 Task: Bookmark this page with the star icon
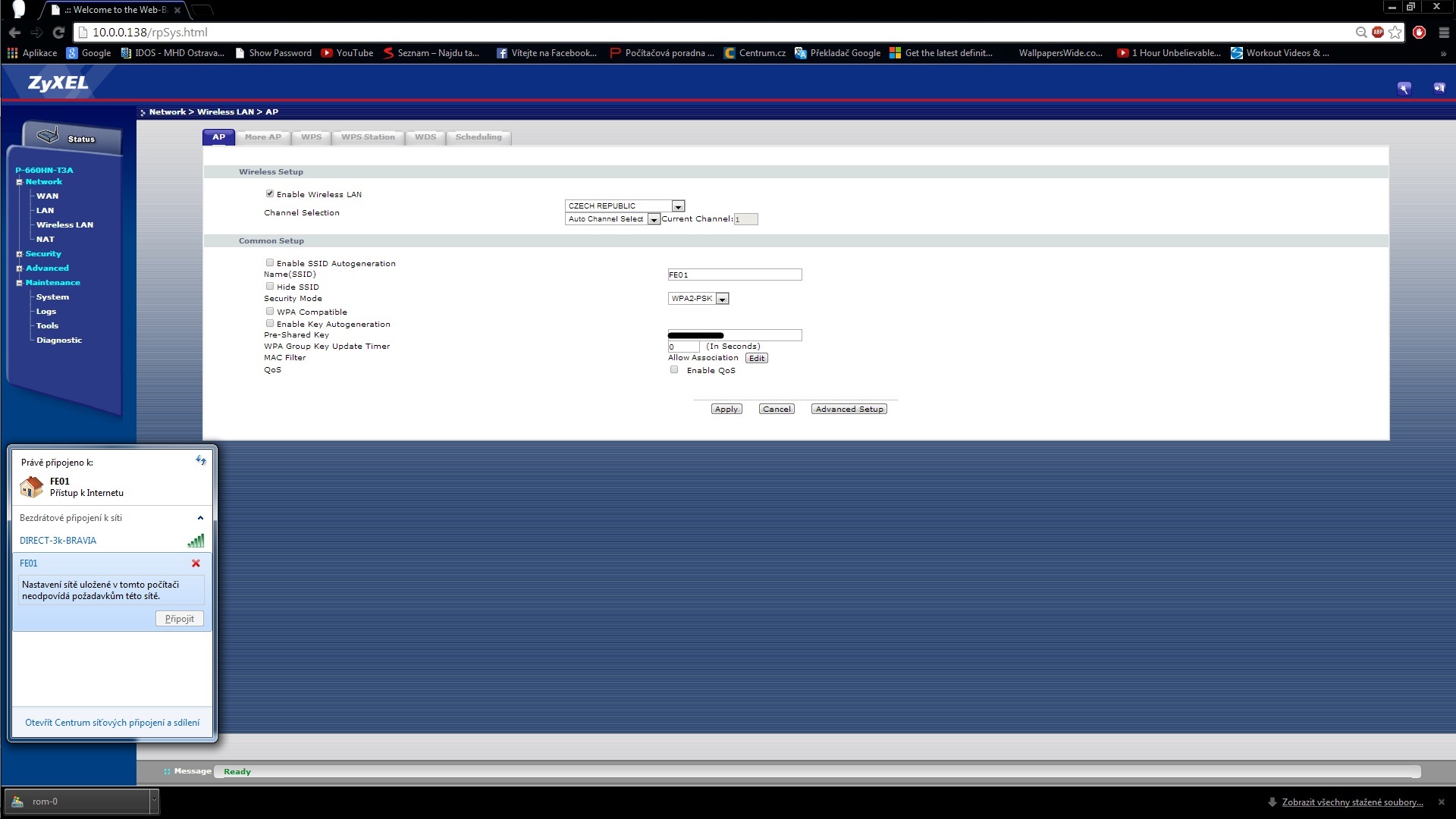(x=1395, y=32)
